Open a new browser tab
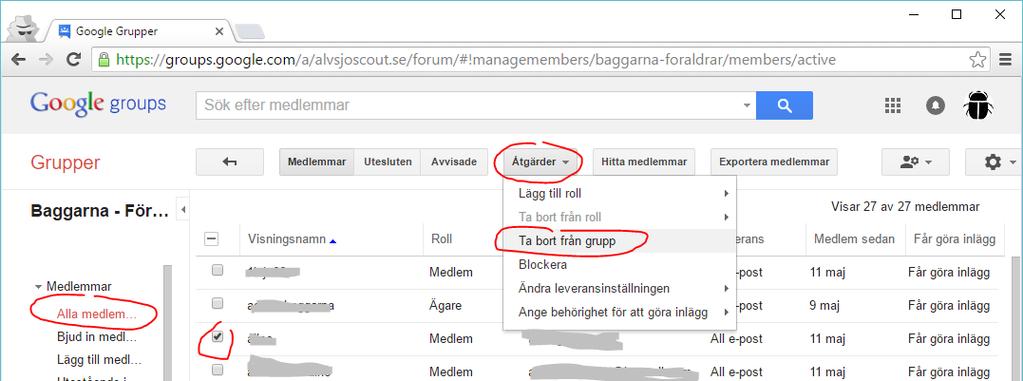The image size is (1023, 381). point(249,31)
